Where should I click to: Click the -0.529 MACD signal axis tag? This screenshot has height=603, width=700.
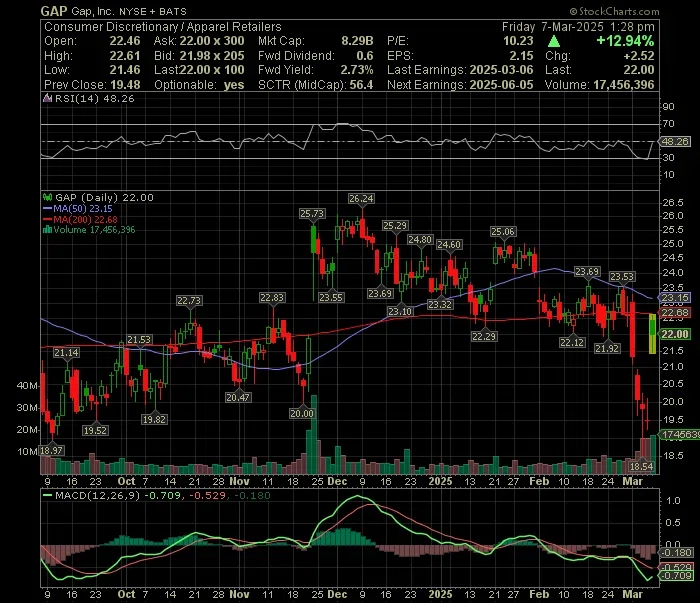tap(676, 567)
